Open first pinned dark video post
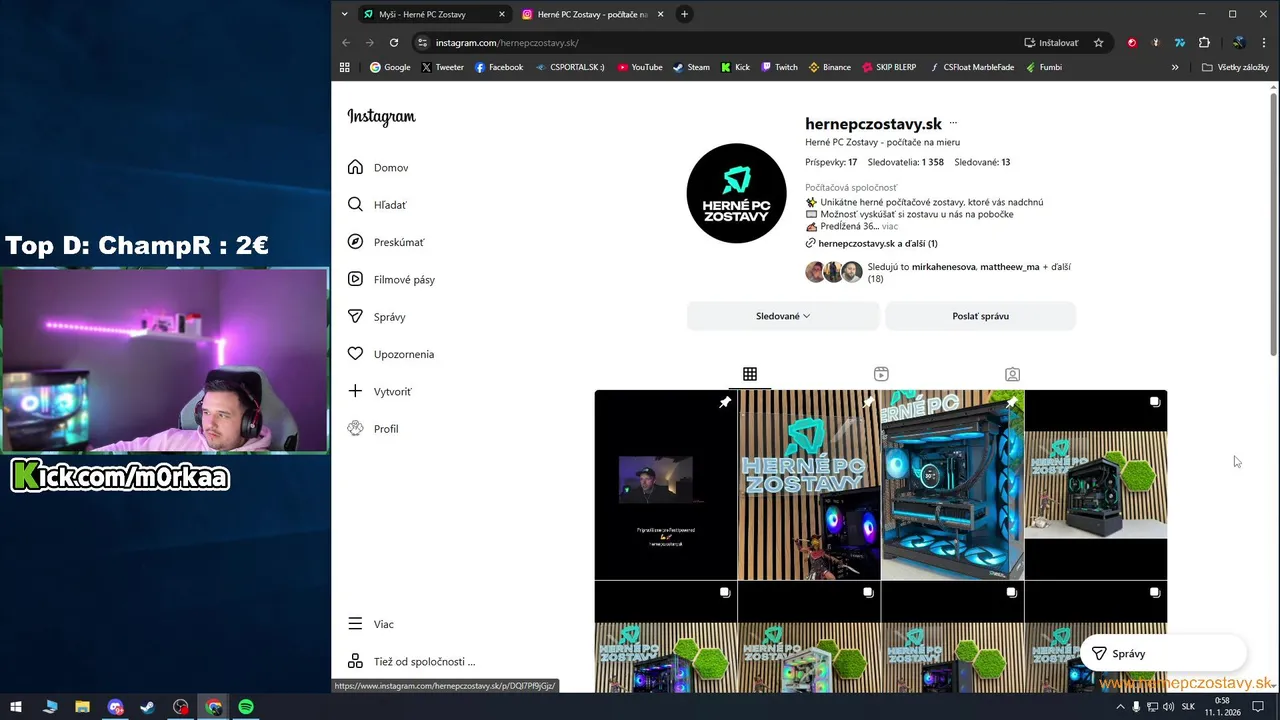The height and width of the screenshot is (720, 1280). point(666,485)
